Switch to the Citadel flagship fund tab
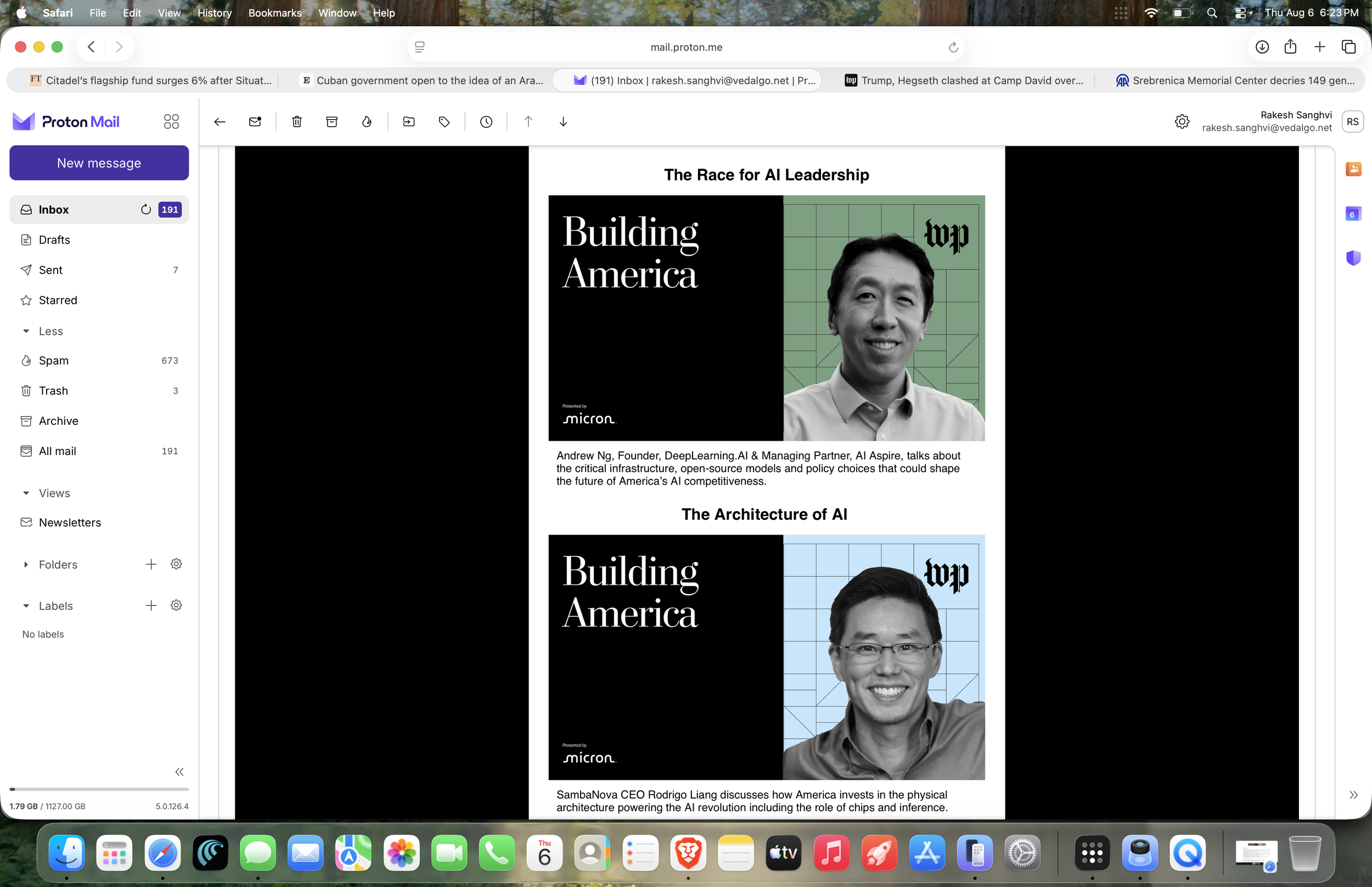Screen dimensions: 1372x887 click(150, 81)
